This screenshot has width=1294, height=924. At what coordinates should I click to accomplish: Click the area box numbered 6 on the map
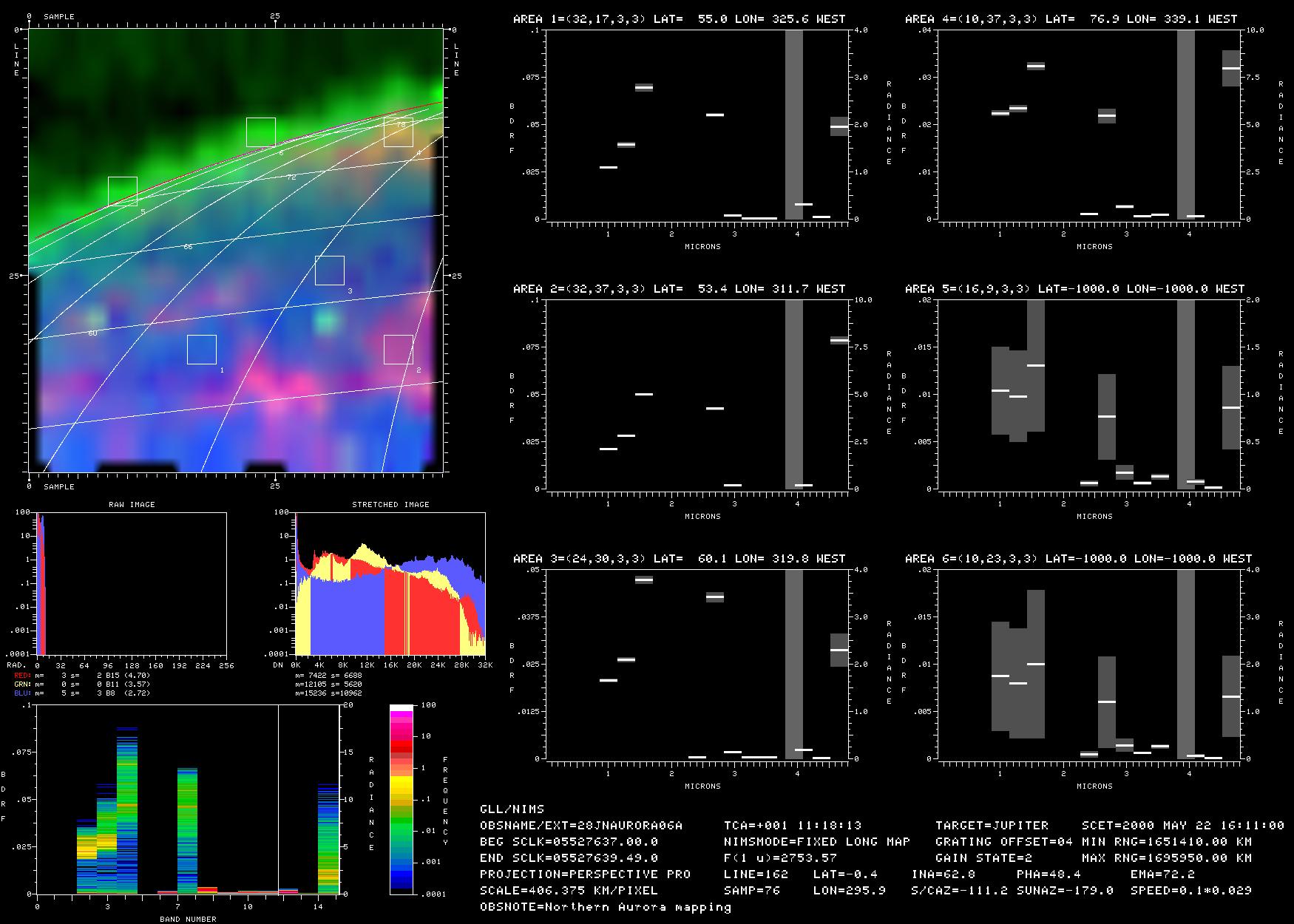[261, 132]
